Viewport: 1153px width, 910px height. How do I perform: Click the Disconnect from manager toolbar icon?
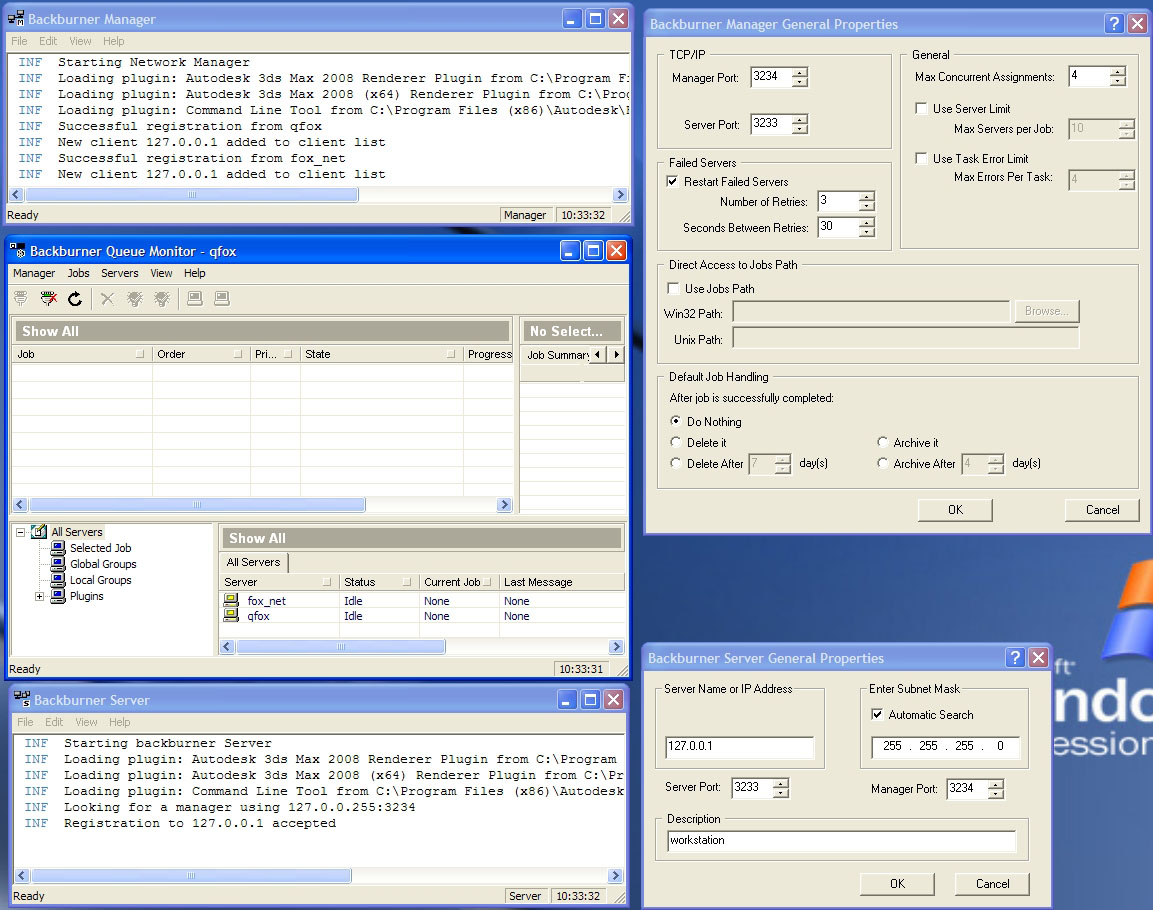pyautogui.click(x=49, y=298)
